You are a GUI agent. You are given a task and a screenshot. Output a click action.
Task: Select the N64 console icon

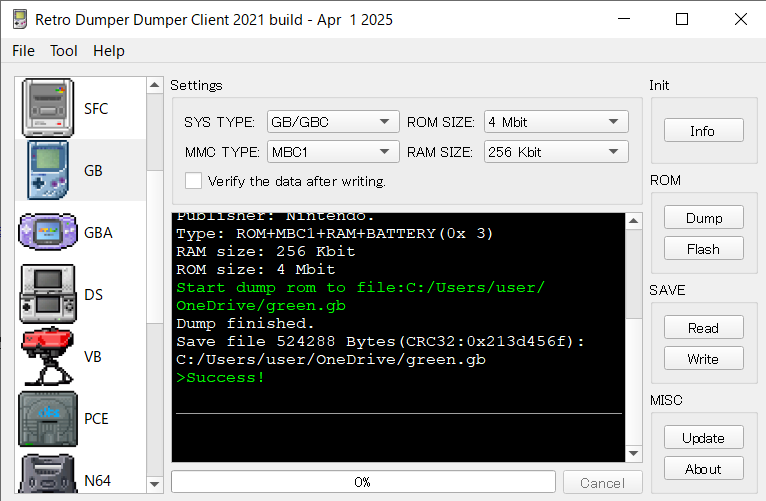(48, 474)
